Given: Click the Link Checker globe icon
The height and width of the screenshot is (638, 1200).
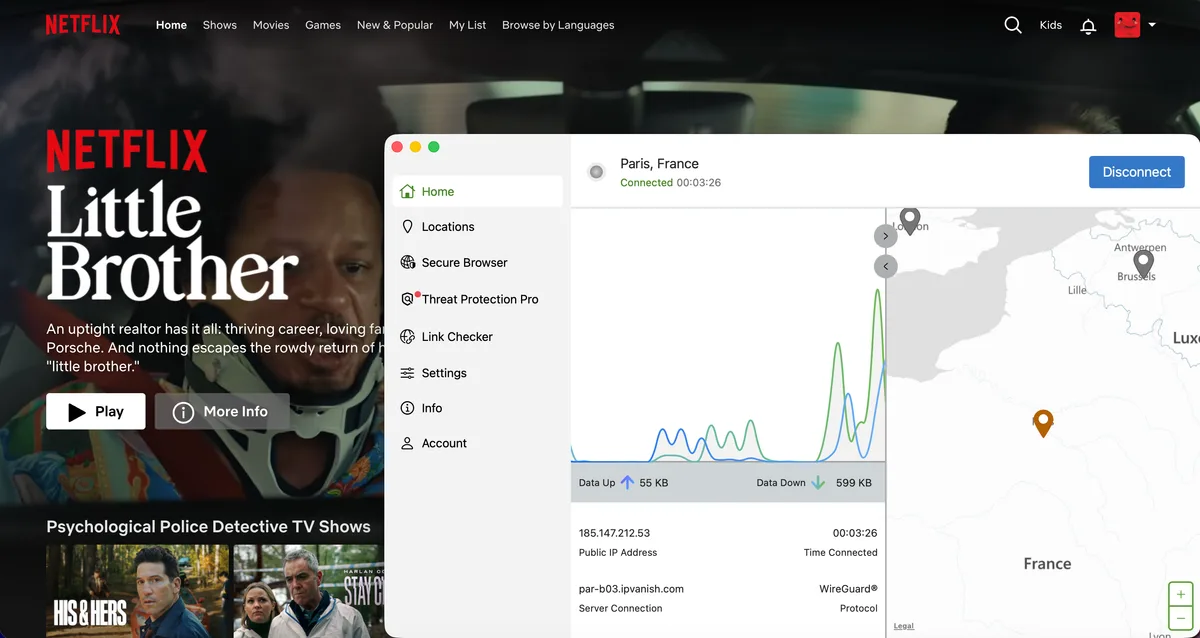Looking at the screenshot, I should click(x=407, y=337).
